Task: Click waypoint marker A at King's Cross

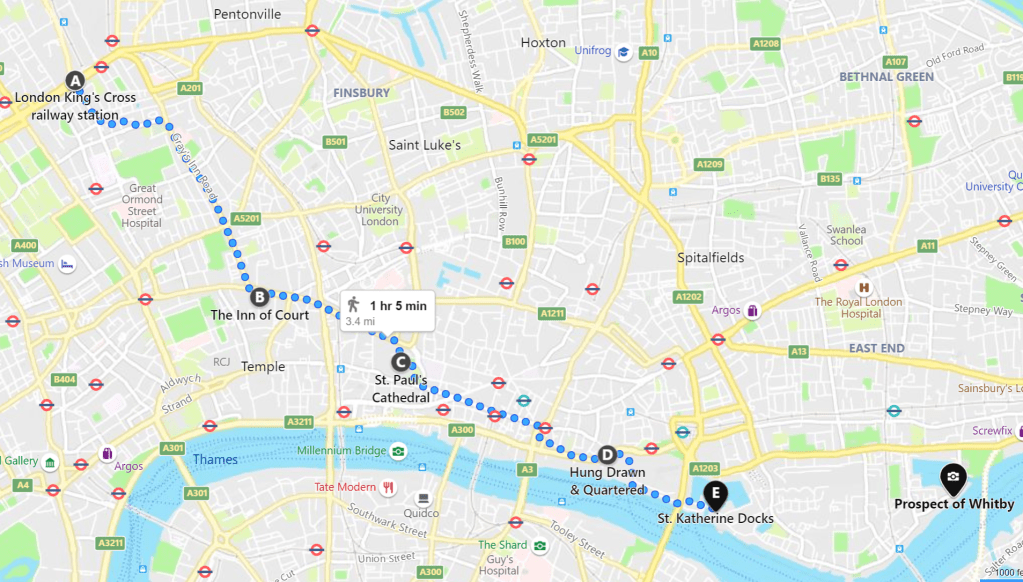Action: 75,81
